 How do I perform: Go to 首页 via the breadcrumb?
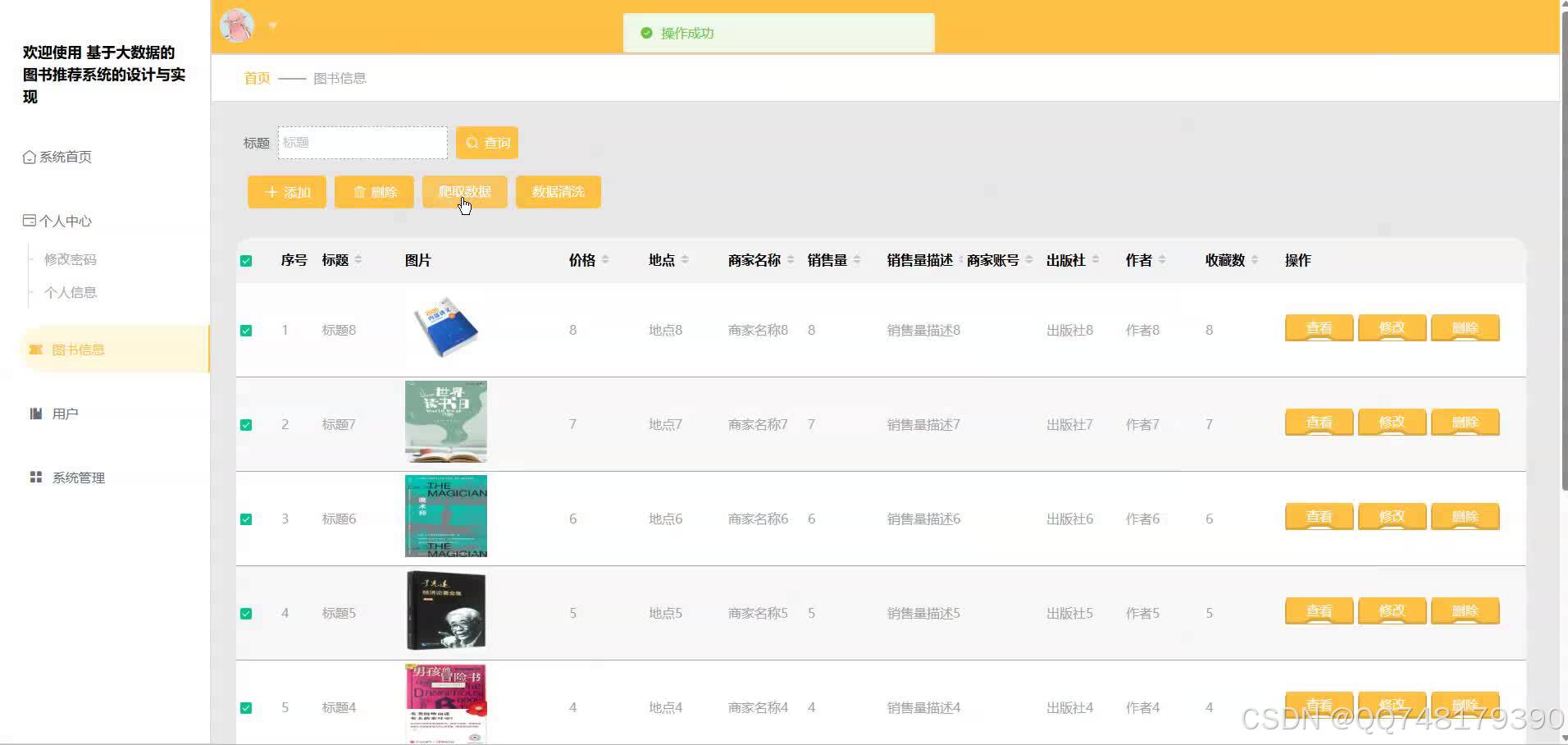coord(255,78)
